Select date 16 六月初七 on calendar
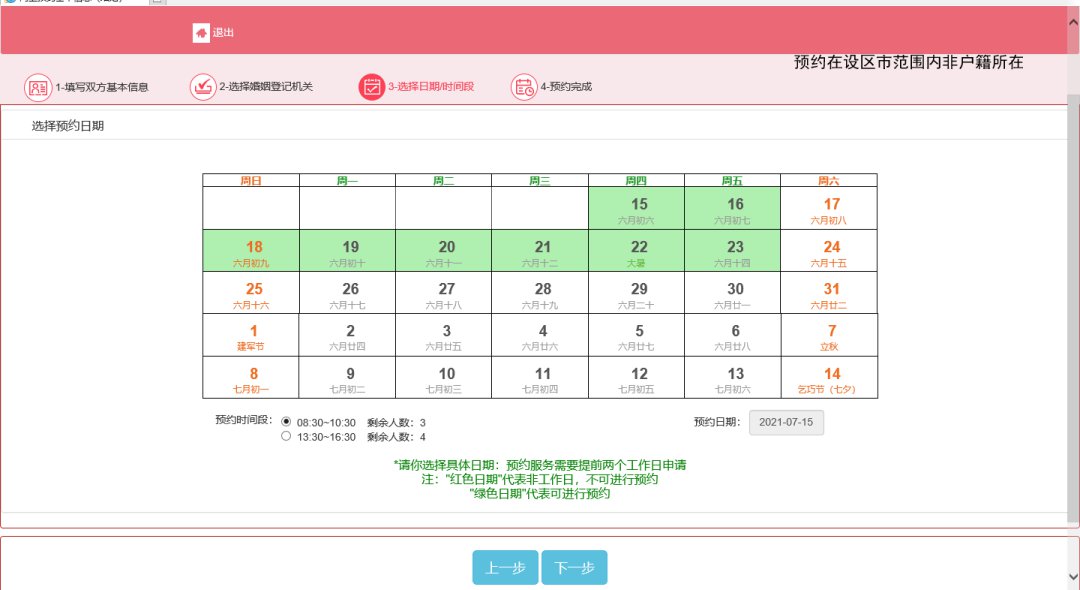Screen dimensions: 1080x590 (x=735, y=208)
